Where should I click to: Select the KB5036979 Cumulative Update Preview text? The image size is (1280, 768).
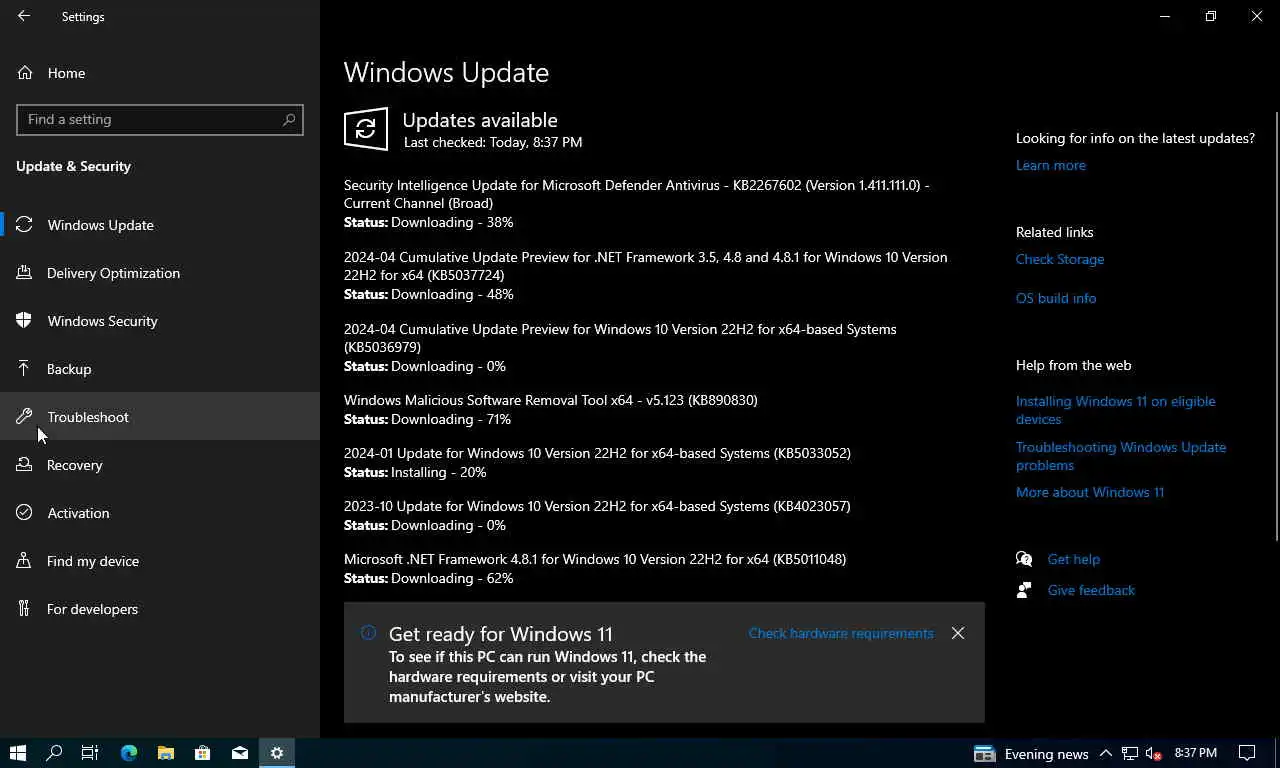pos(620,338)
